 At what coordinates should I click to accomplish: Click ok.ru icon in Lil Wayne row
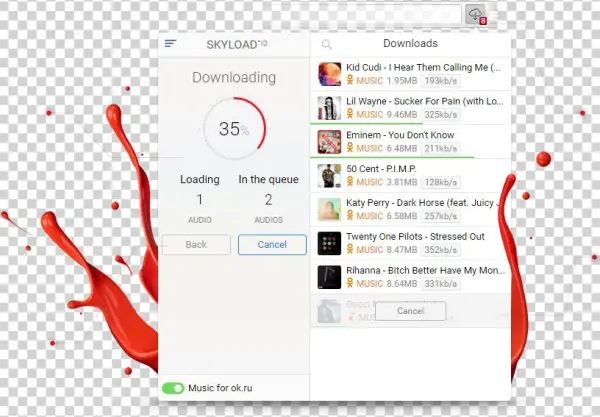pos(350,114)
